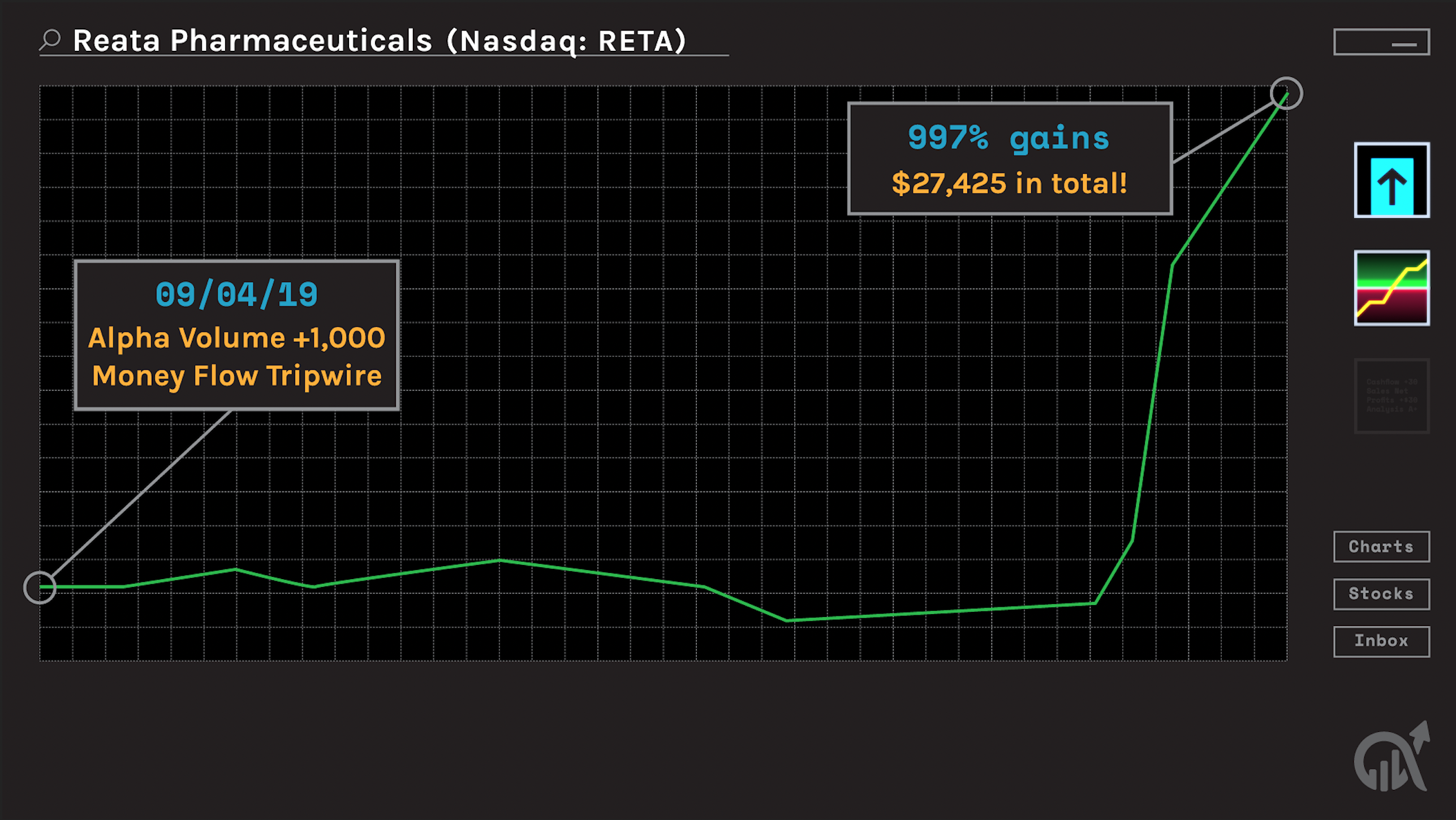
Task: Open the Charts tab
Action: [1381, 547]
